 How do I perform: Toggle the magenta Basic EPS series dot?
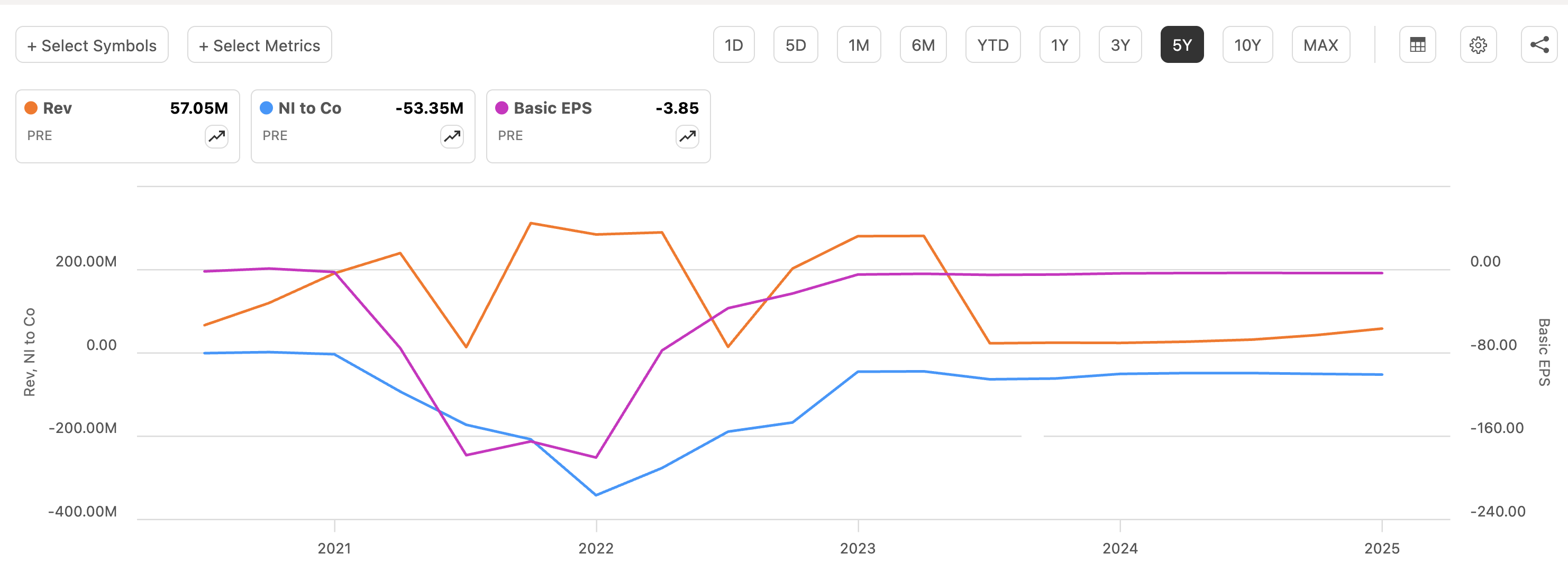click(x=500, y=108)
